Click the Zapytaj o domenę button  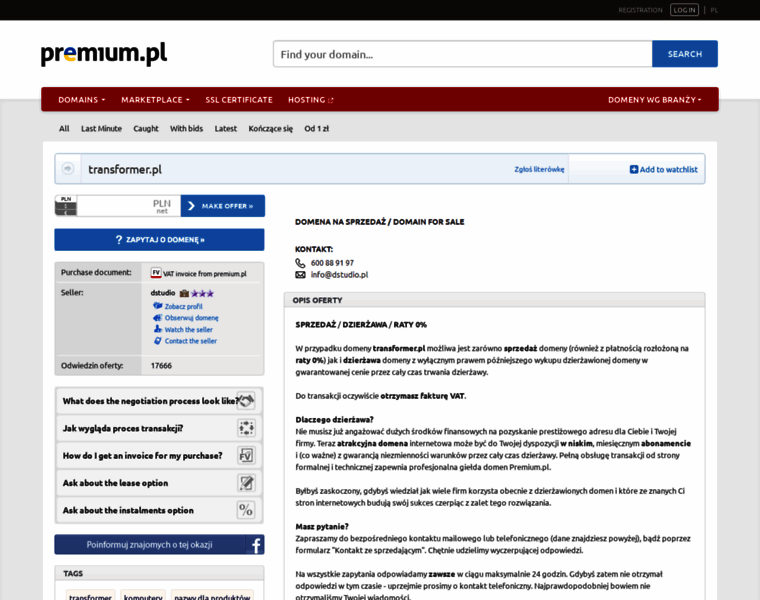click(159, 239)
